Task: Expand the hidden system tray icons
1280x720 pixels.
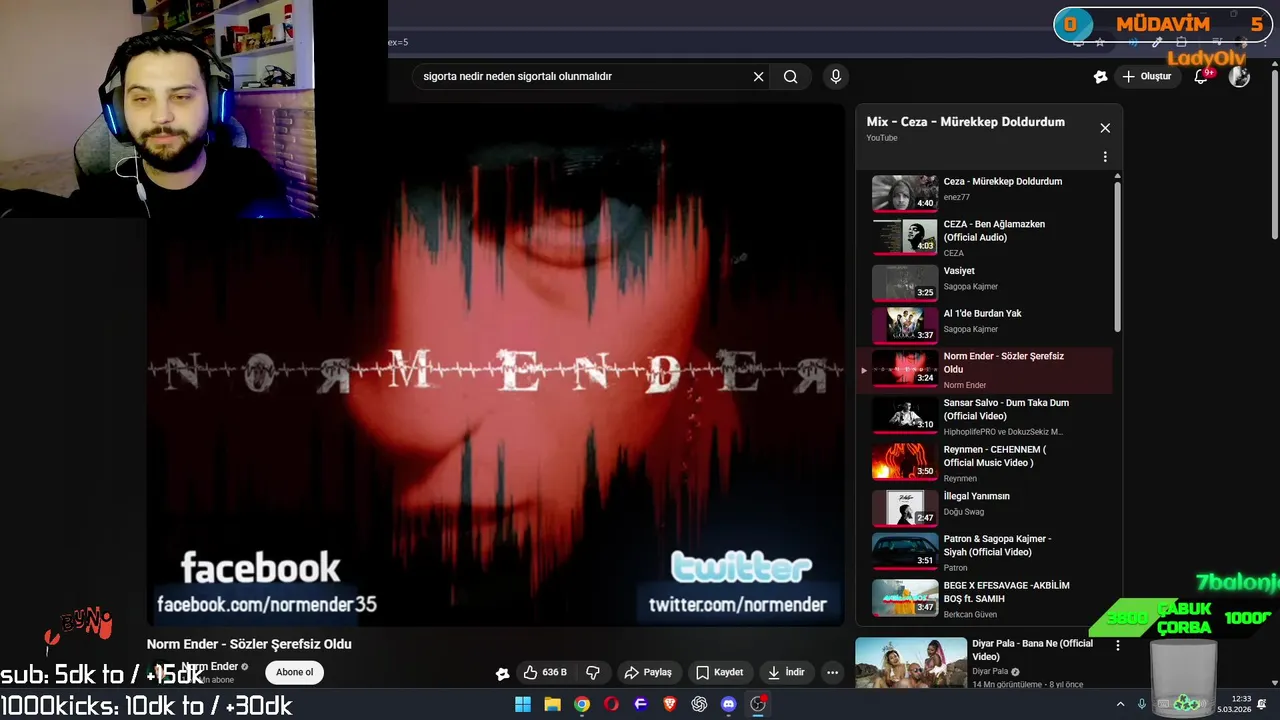Action: point(1120,704)
